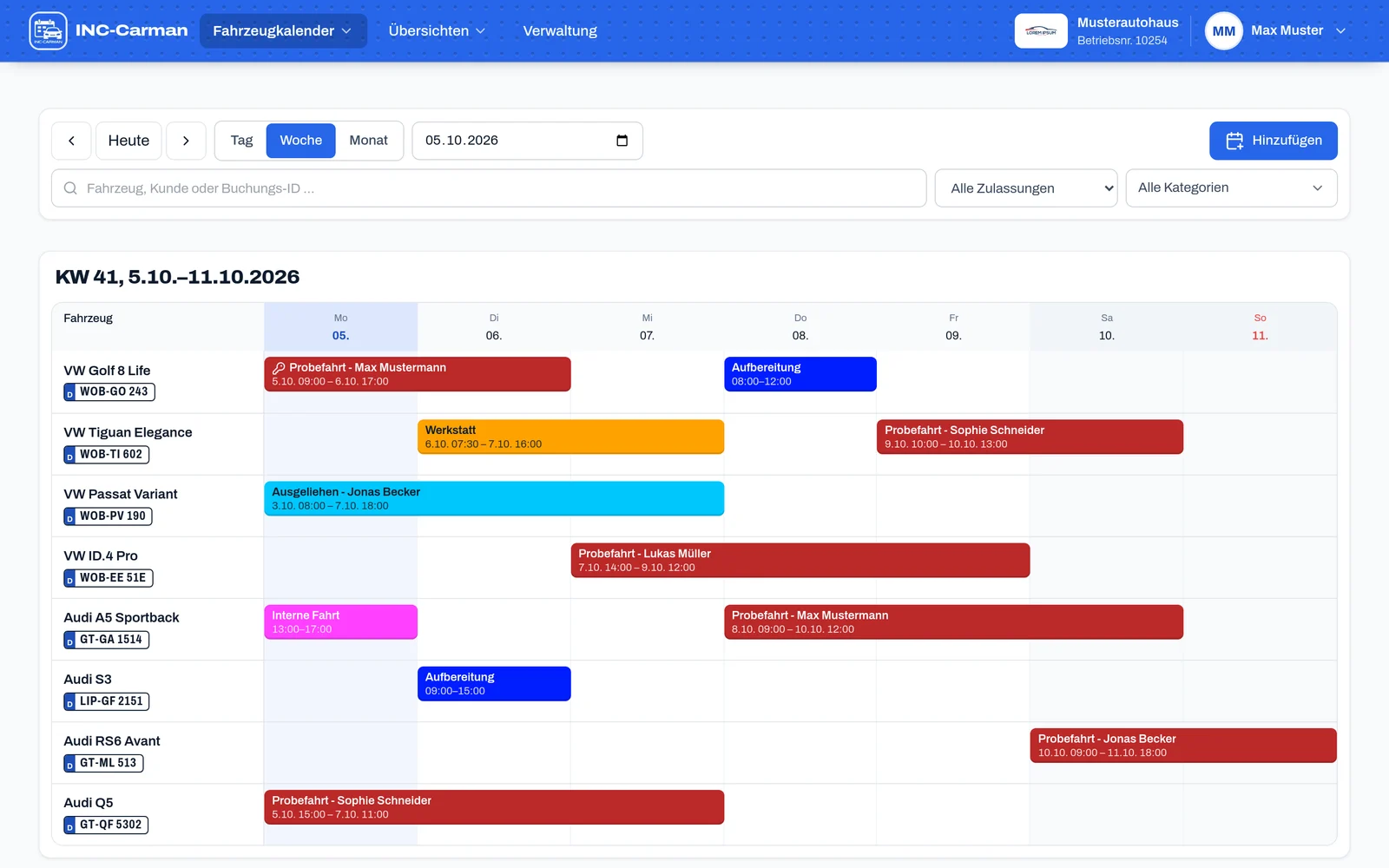The image size is (1389, 868).
Task: Open the Probefahrt Jonas Becker booking
Action: coord(1183,746)
